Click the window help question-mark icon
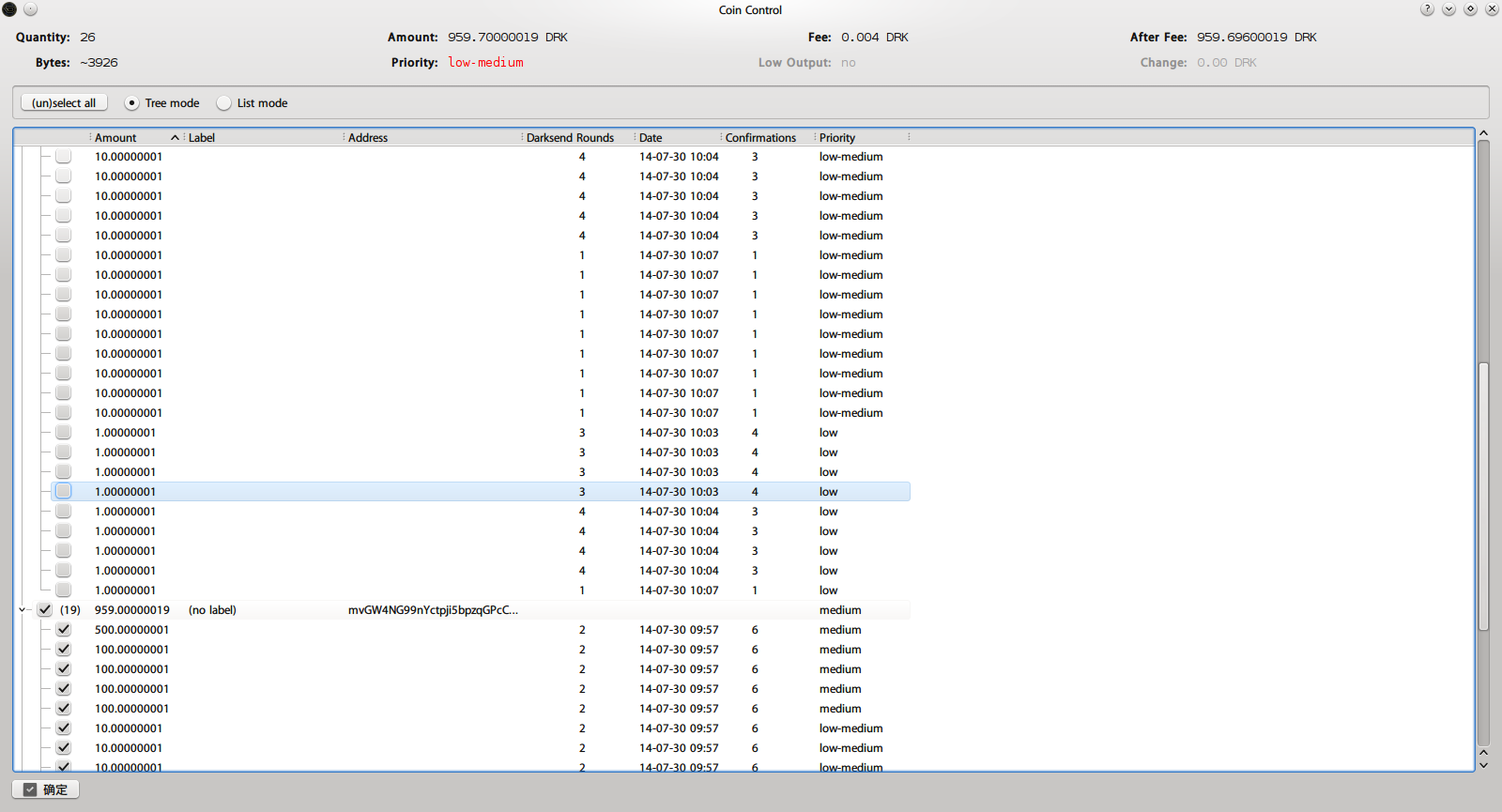The image size is (1502, 812). (x=1427, y=9)
